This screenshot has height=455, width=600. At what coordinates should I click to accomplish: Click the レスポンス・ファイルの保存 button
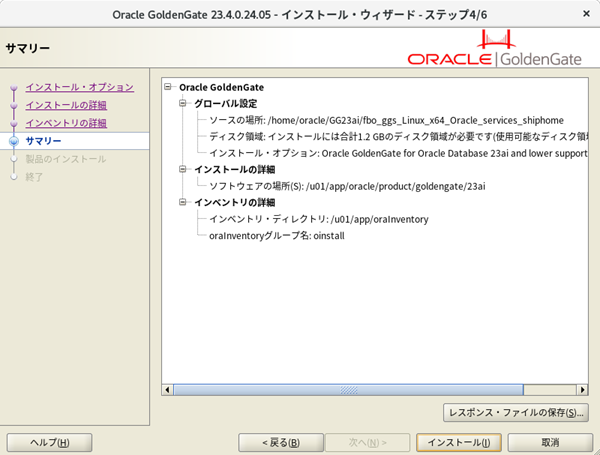click(x=515, y=413)
